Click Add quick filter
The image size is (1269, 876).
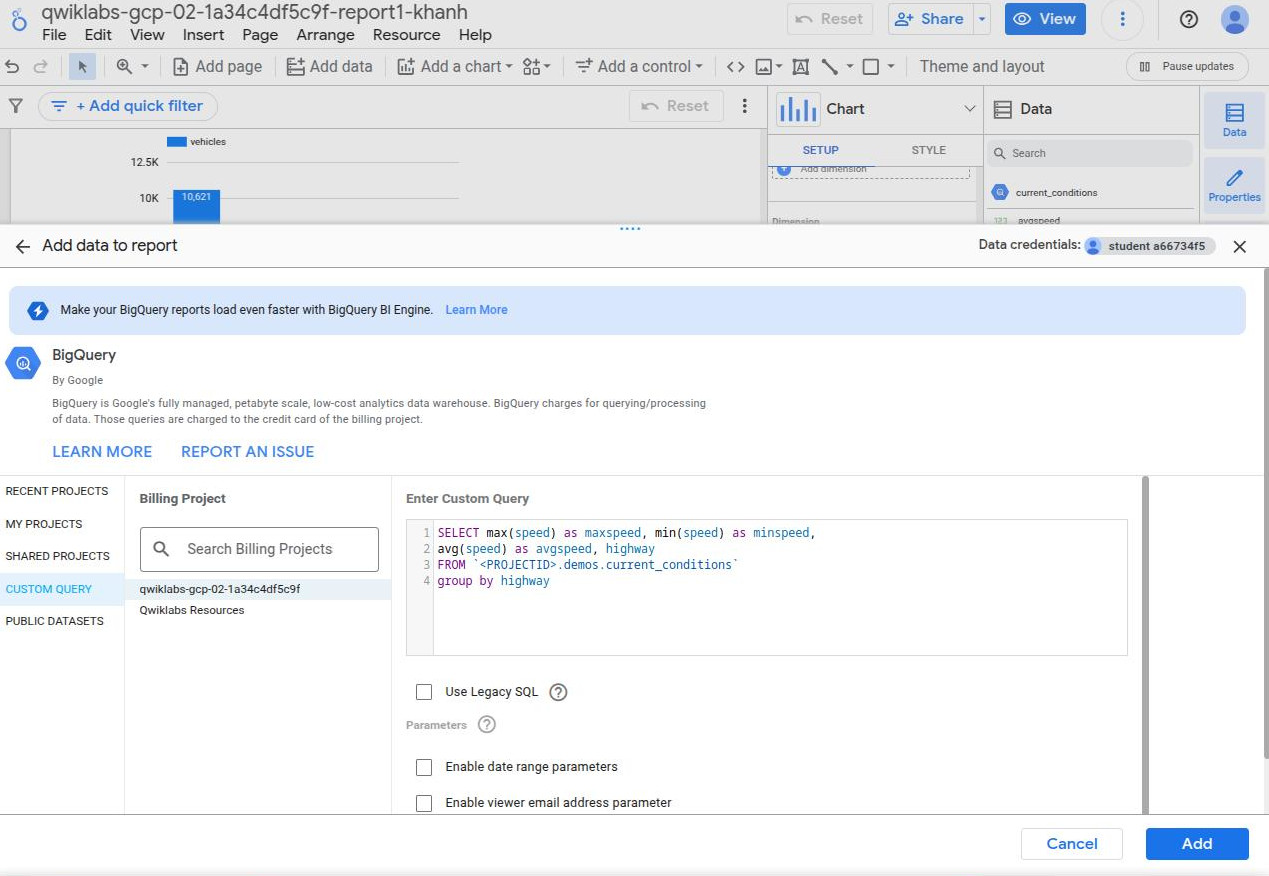tap(127, 106)
